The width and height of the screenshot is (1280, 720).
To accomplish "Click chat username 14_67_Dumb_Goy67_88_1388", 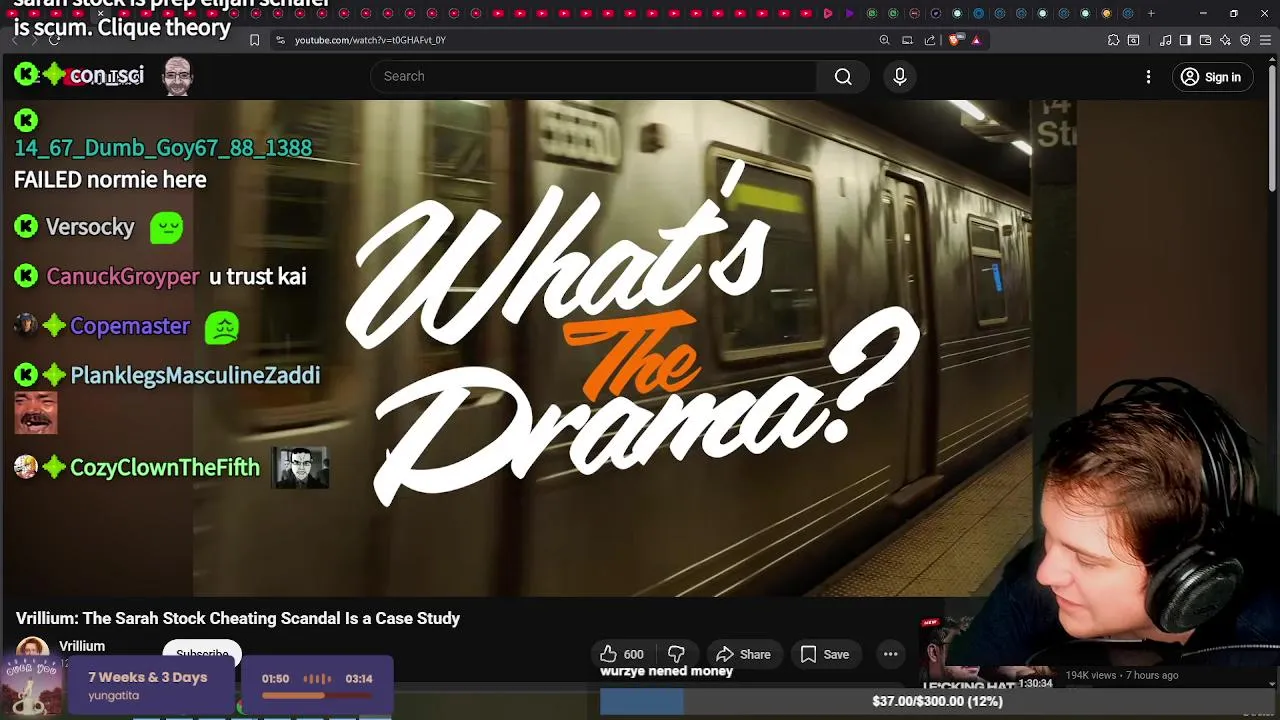I will 163,148.
